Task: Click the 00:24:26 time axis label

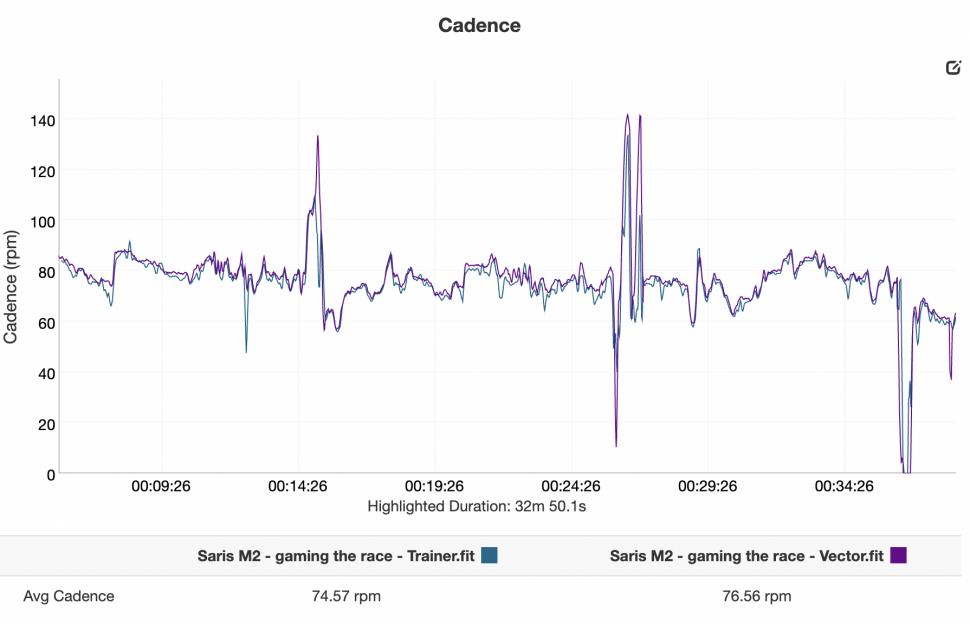Action: coord(571,486)
